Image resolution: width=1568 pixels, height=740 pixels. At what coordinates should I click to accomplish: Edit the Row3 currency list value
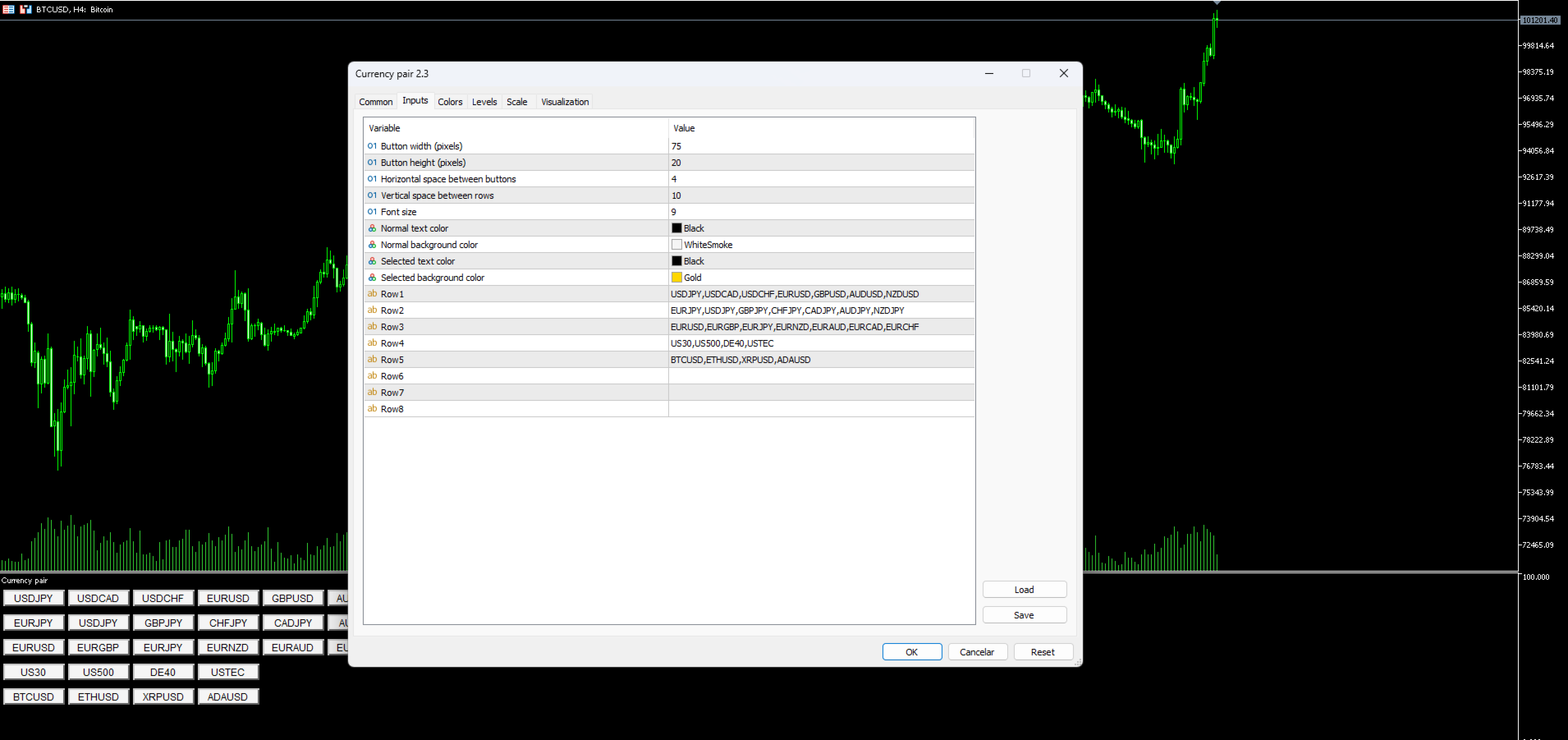[x=822, y=327]
